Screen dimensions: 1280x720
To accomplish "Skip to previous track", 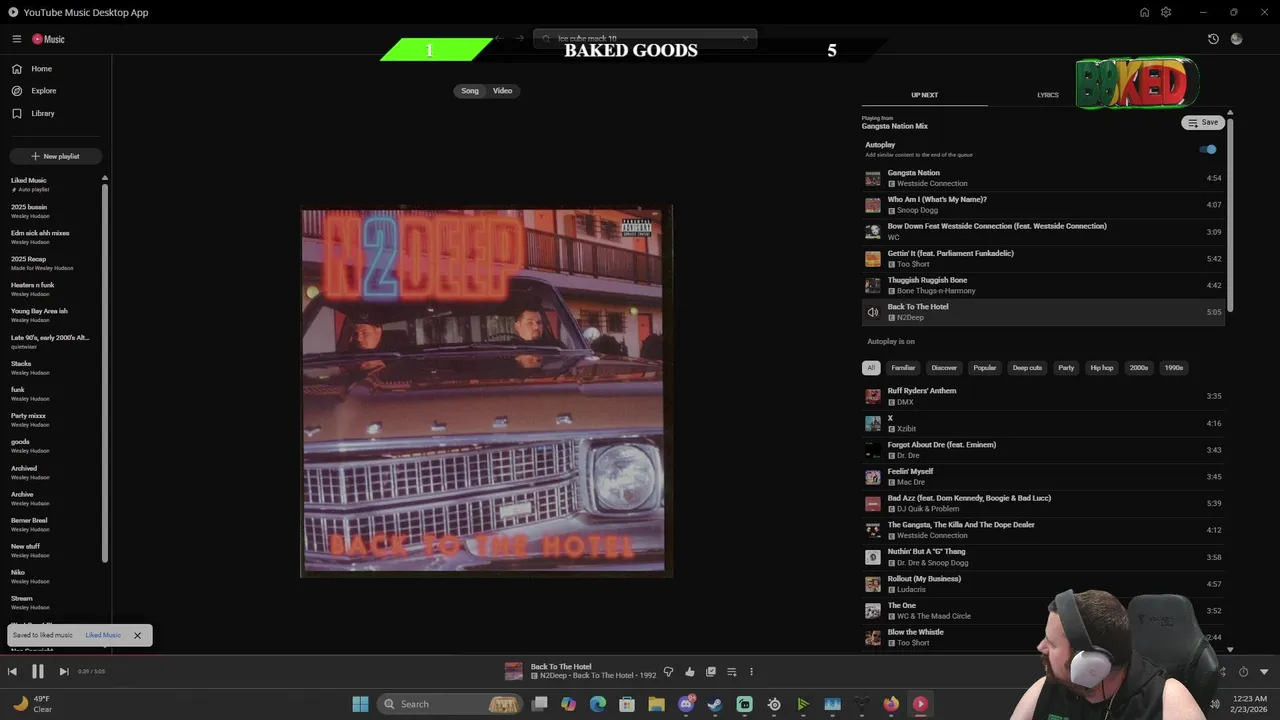I will click(x=12, y=672).
